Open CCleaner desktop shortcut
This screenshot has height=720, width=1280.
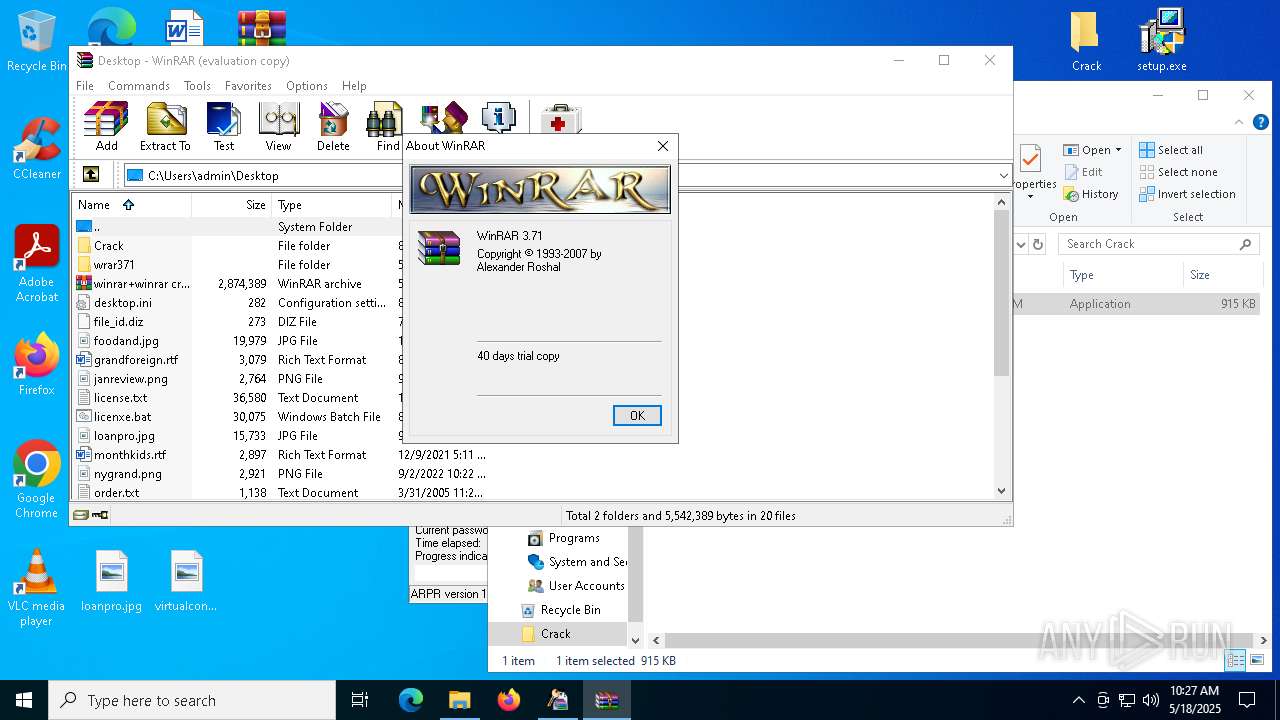click(x=36, y=148)
